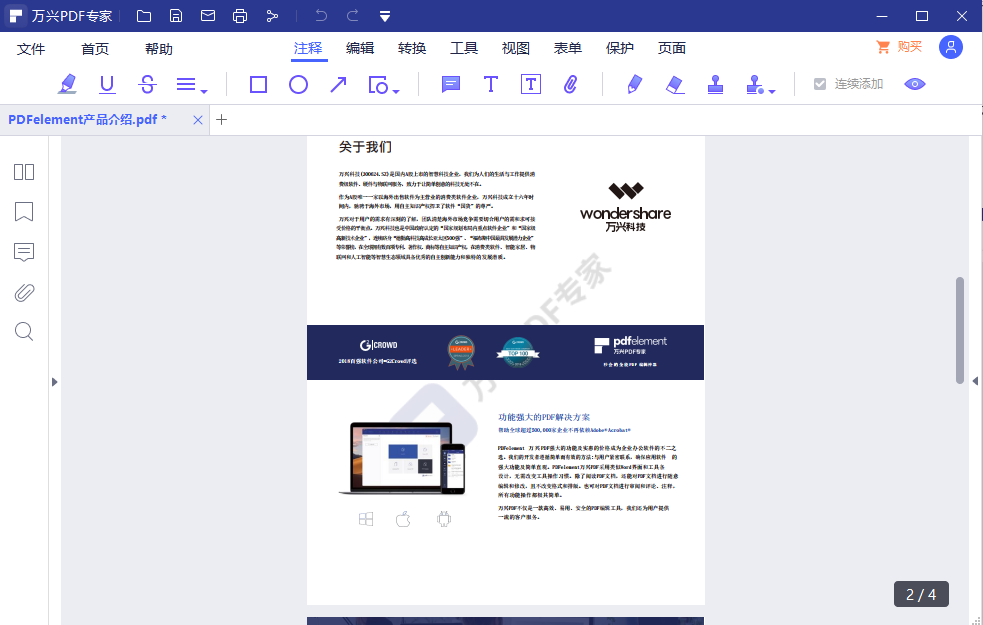Screen dimensions: 983x625
Task: Click the 购买 purchase button
Action: (x=899, y=47)
